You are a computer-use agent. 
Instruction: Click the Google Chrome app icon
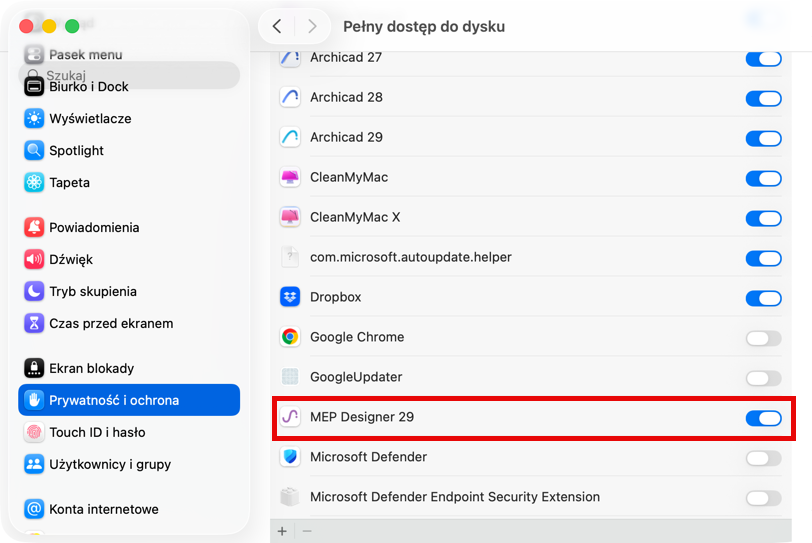[290, 337]
